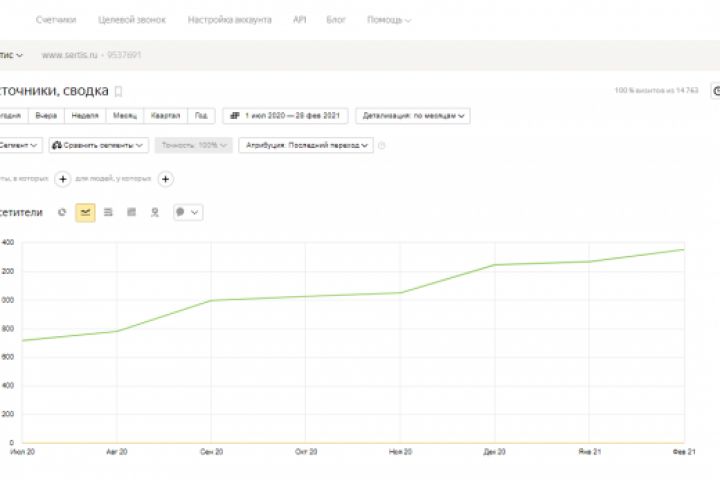Select the Квартал period toggle
The height and width of the screenshot is (480, 720).
[166, 115]
